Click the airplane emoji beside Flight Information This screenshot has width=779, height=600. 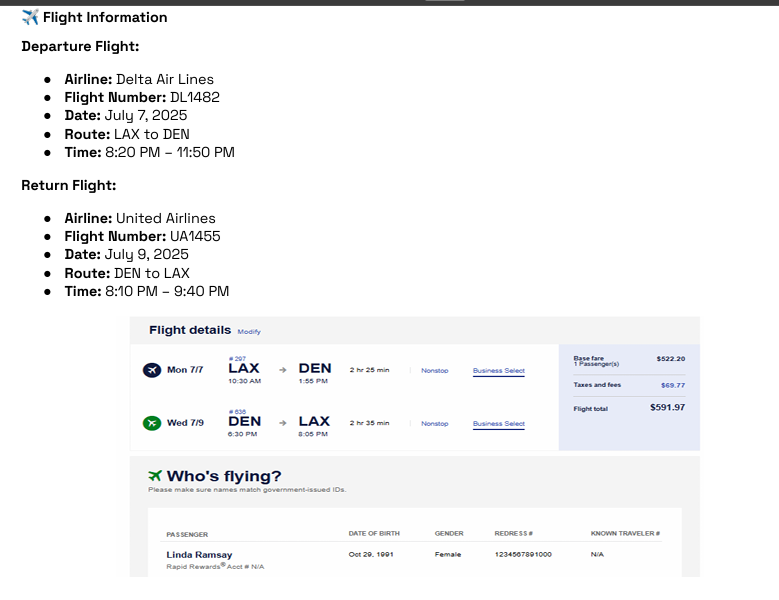(30, 17)
